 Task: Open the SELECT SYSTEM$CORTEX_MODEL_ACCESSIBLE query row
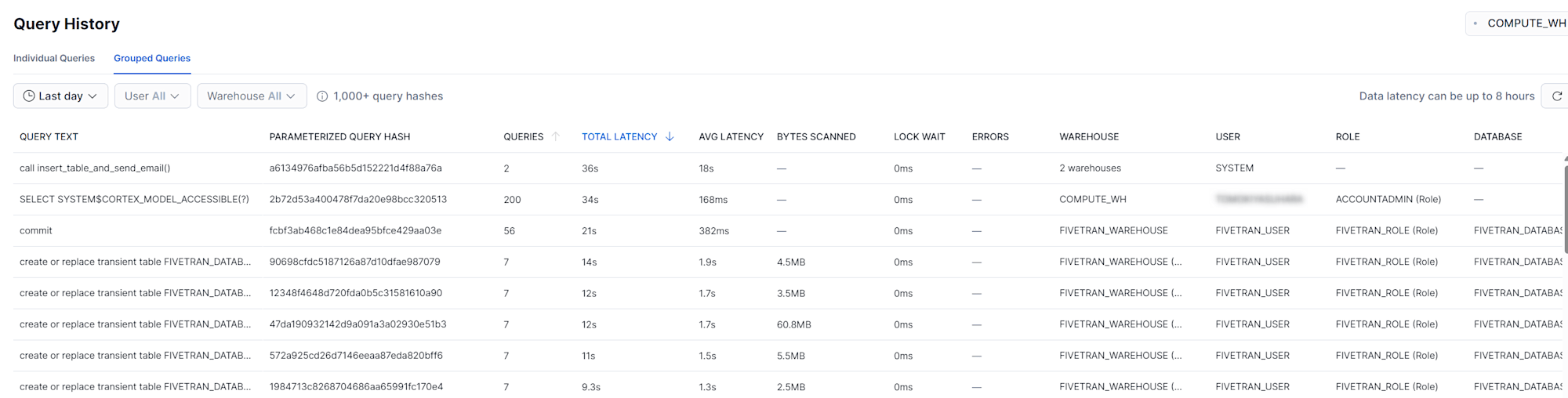pyautogui.click(x=134, y=200)
